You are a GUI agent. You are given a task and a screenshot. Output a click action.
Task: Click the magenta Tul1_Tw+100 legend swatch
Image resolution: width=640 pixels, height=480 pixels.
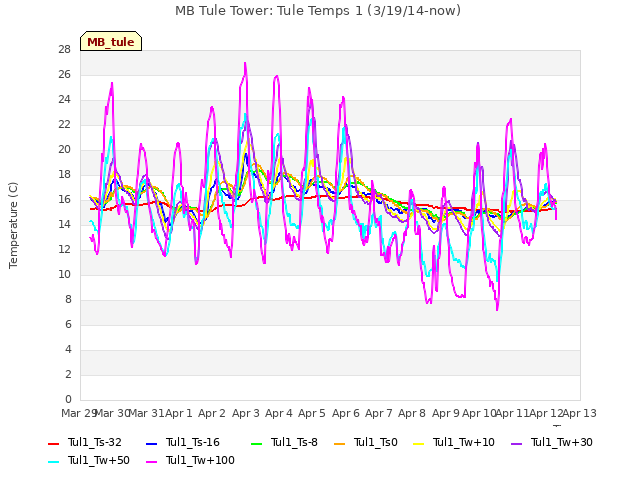151,462
